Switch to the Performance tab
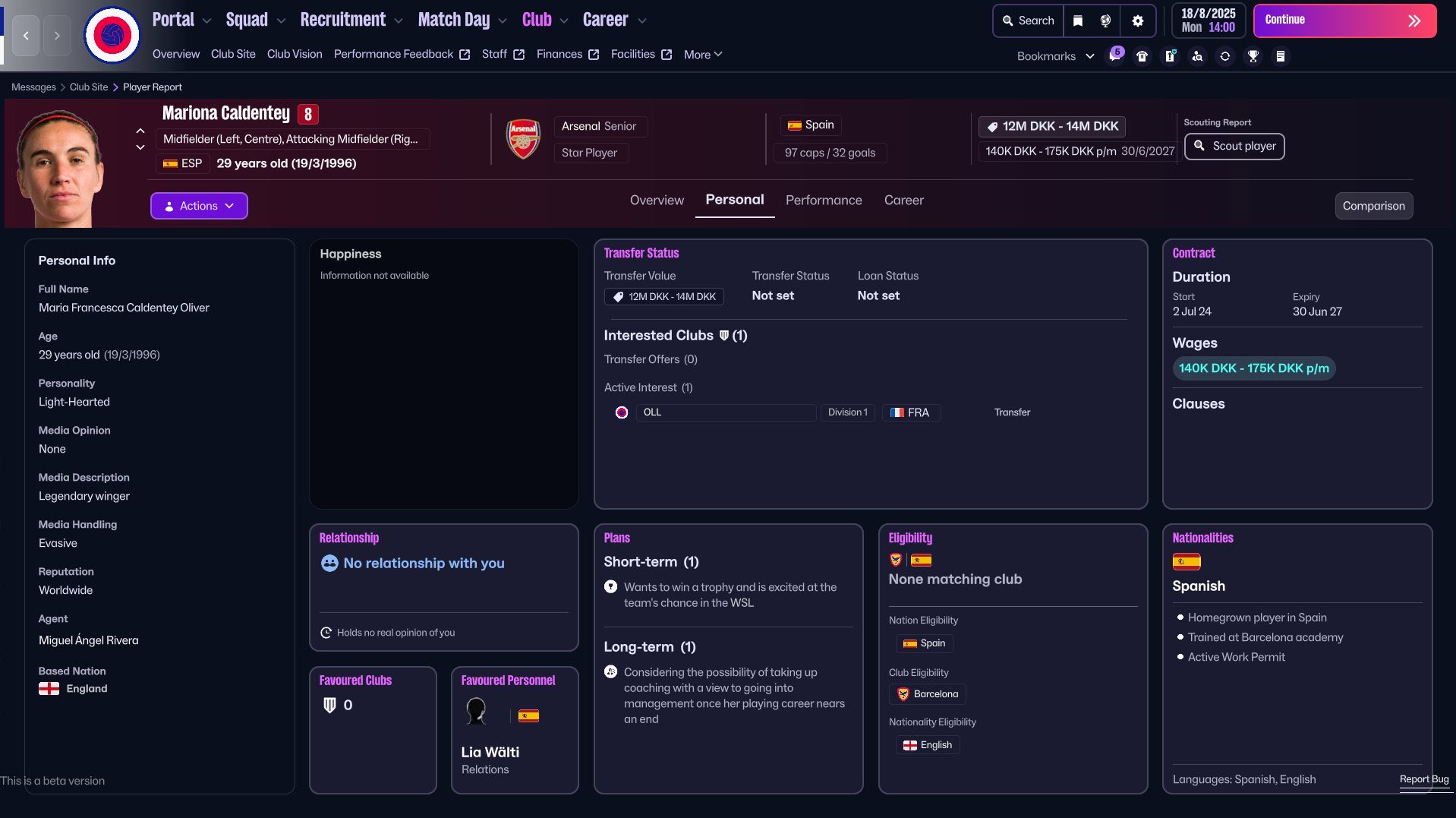 coord(824,201)
